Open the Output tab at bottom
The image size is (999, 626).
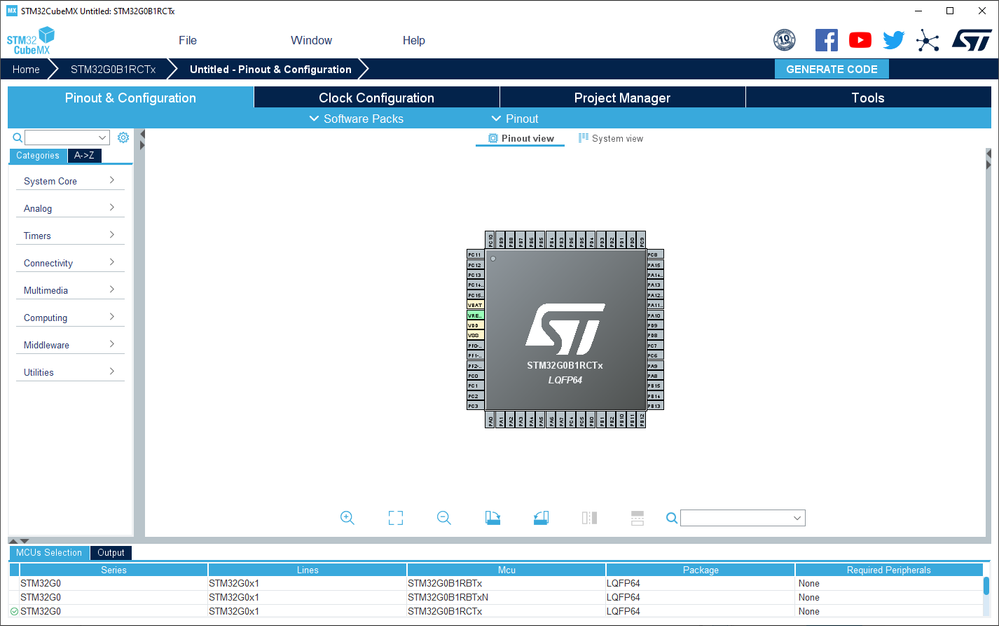click(111, 553)
